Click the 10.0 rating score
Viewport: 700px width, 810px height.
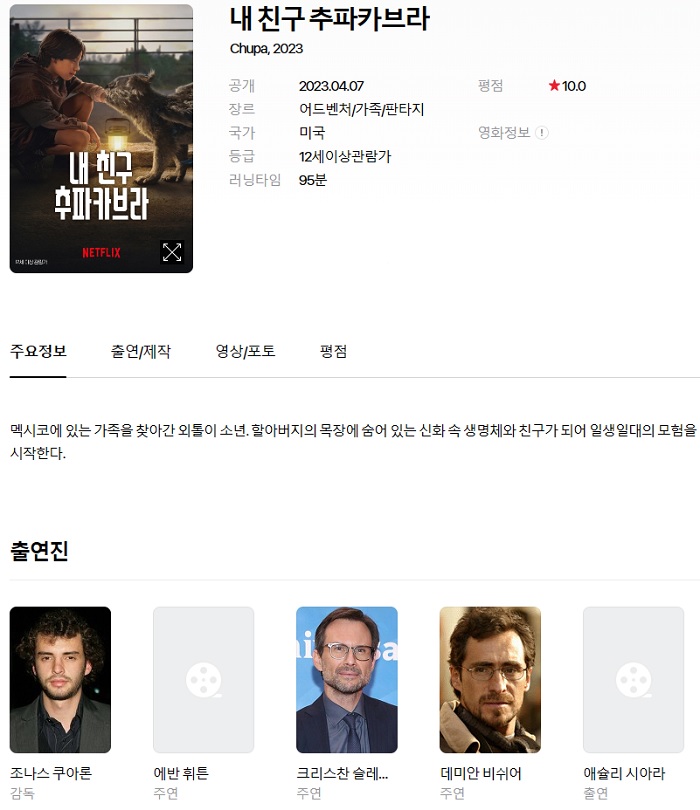coord(574,86)
